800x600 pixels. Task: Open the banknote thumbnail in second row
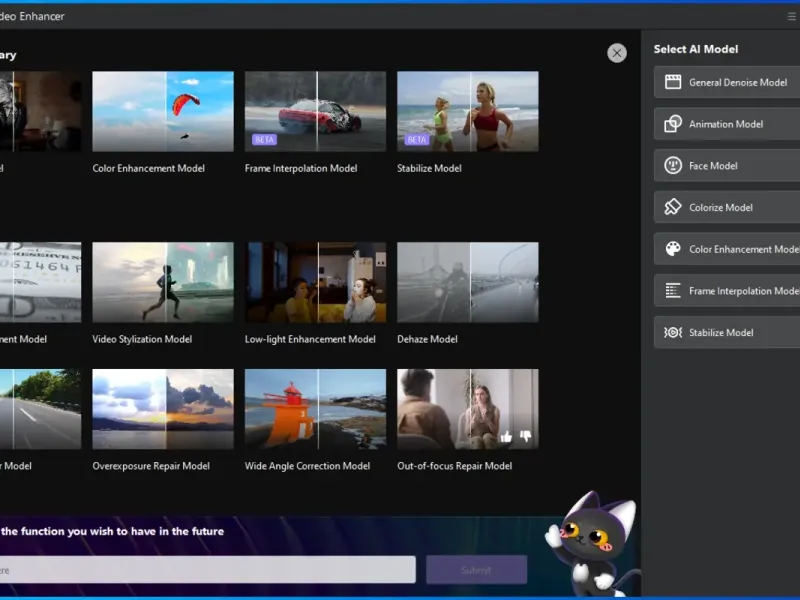[x=40, y=282]
